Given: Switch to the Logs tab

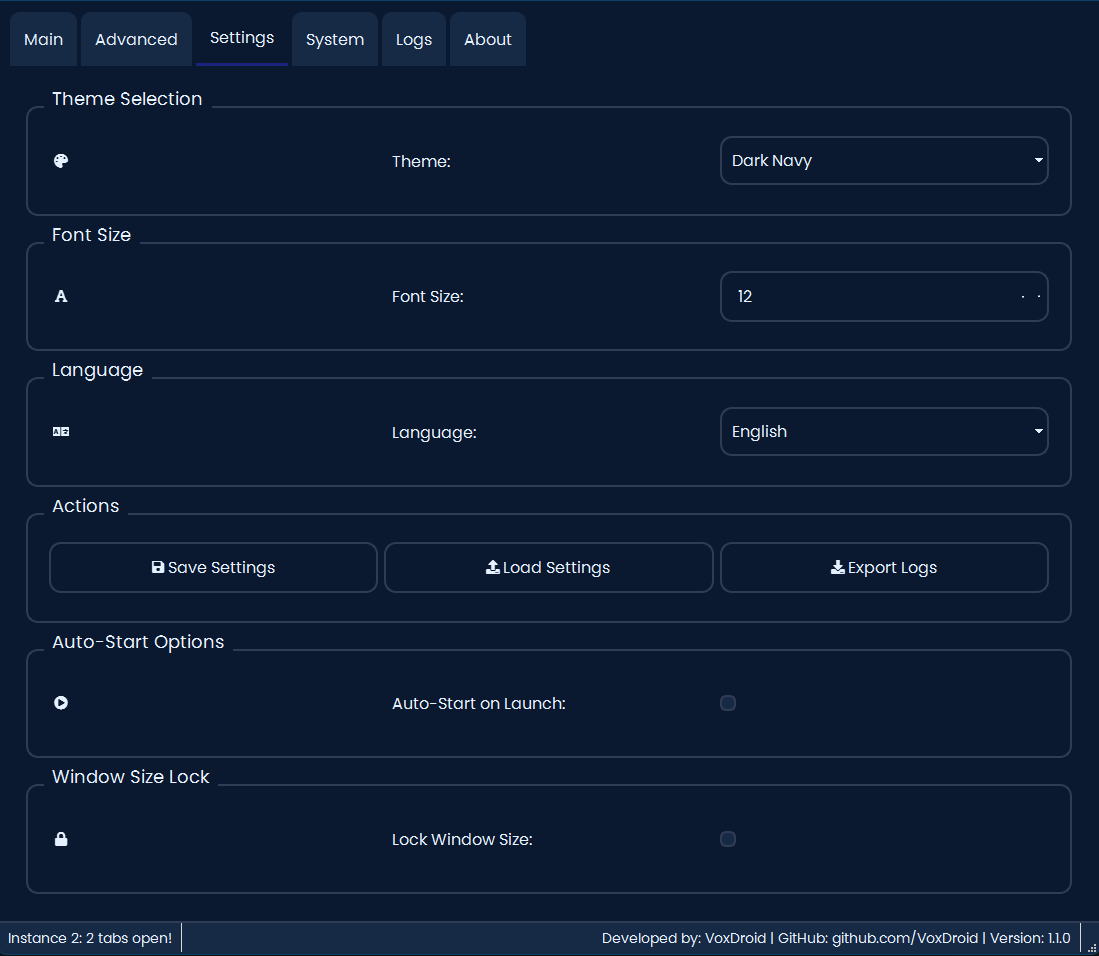Looking at the screenshot, I should pyautogui.click(x=413, y=39).
